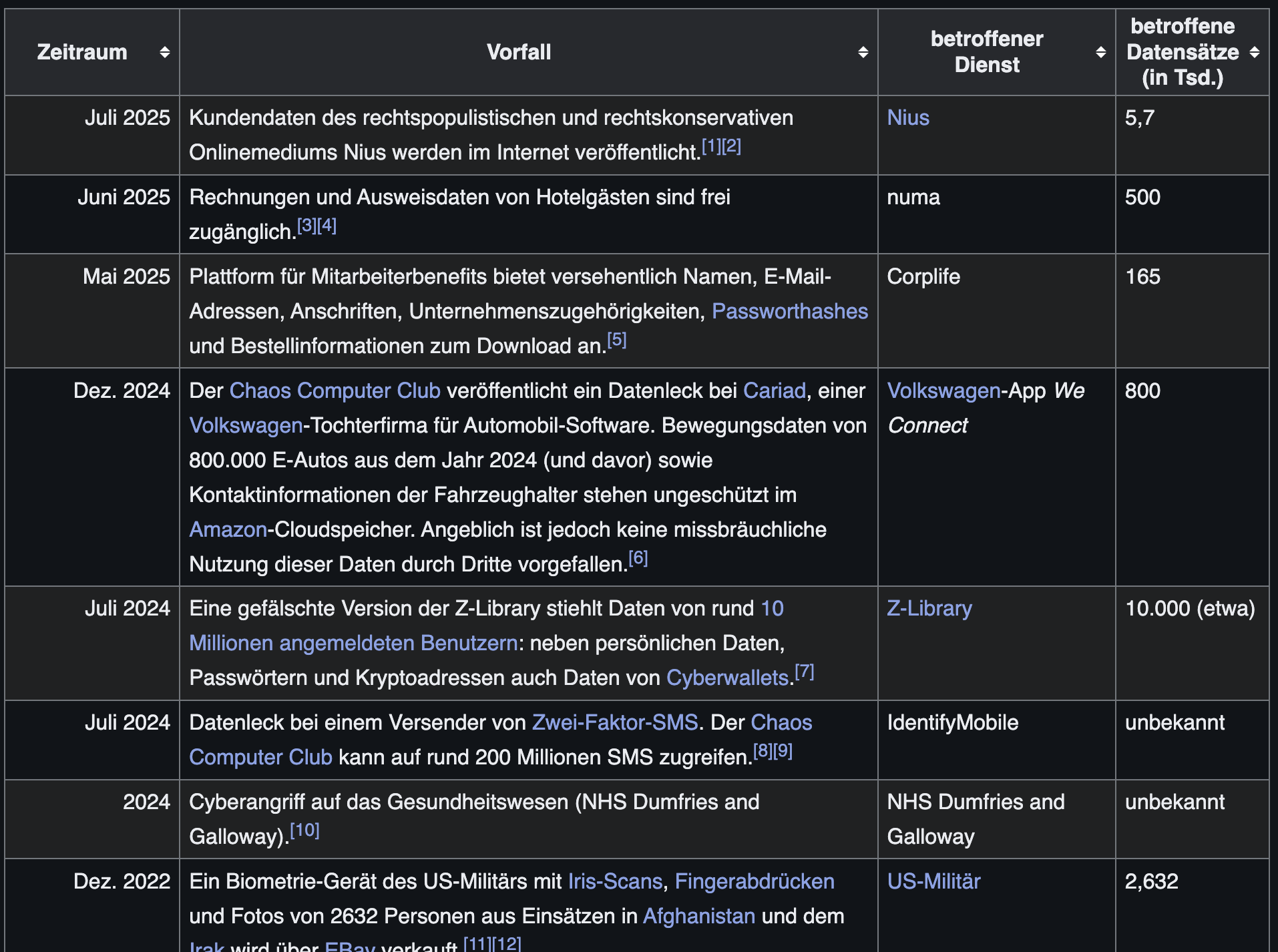The image size is (1278, 952).
Task: Click the Fingerabdrücken link
Action: [x=754, y=881]
